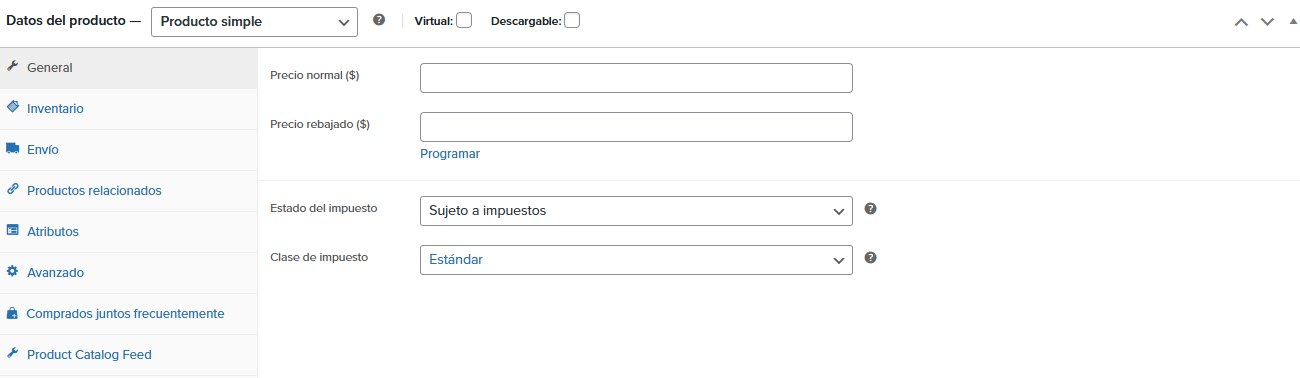This screenshot has height=378, width=1300.
Task: Click the Precio normal input field
Action: 636,78
